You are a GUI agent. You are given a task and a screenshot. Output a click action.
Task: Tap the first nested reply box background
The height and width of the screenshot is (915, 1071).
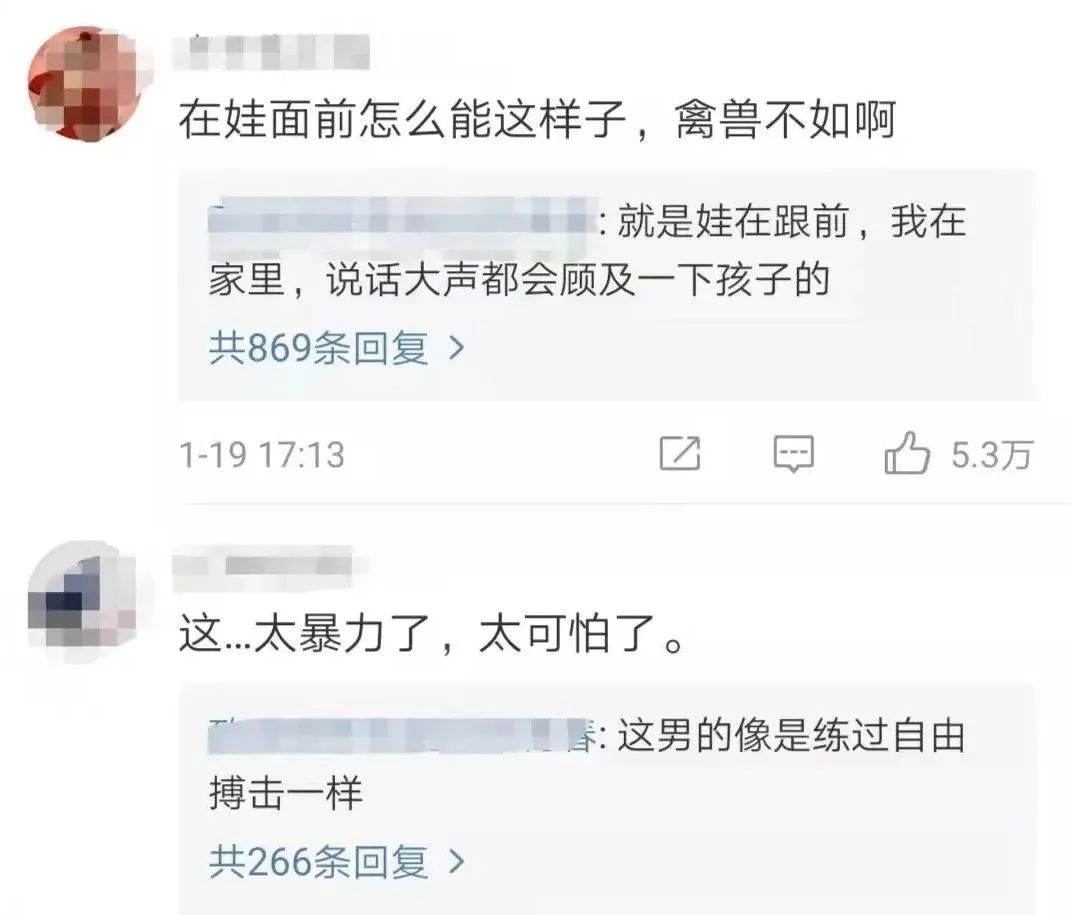(606, 285)
